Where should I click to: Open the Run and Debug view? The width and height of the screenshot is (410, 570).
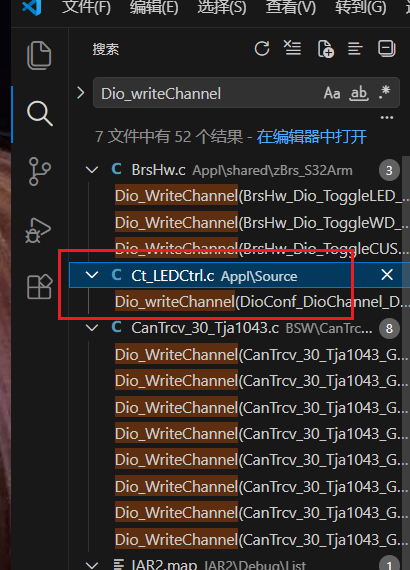[38, 230]
